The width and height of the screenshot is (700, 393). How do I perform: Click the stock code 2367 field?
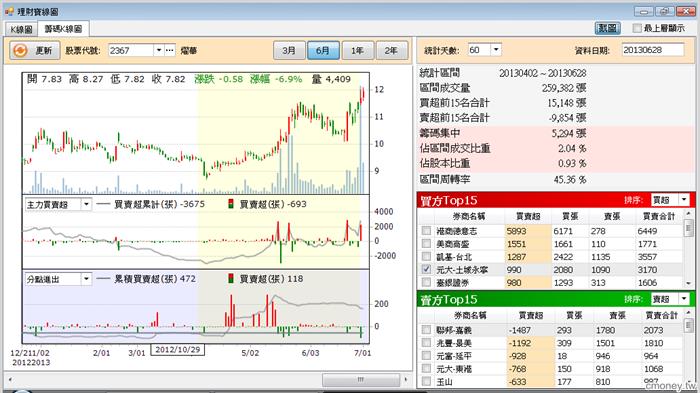click(x=131, y=50)
